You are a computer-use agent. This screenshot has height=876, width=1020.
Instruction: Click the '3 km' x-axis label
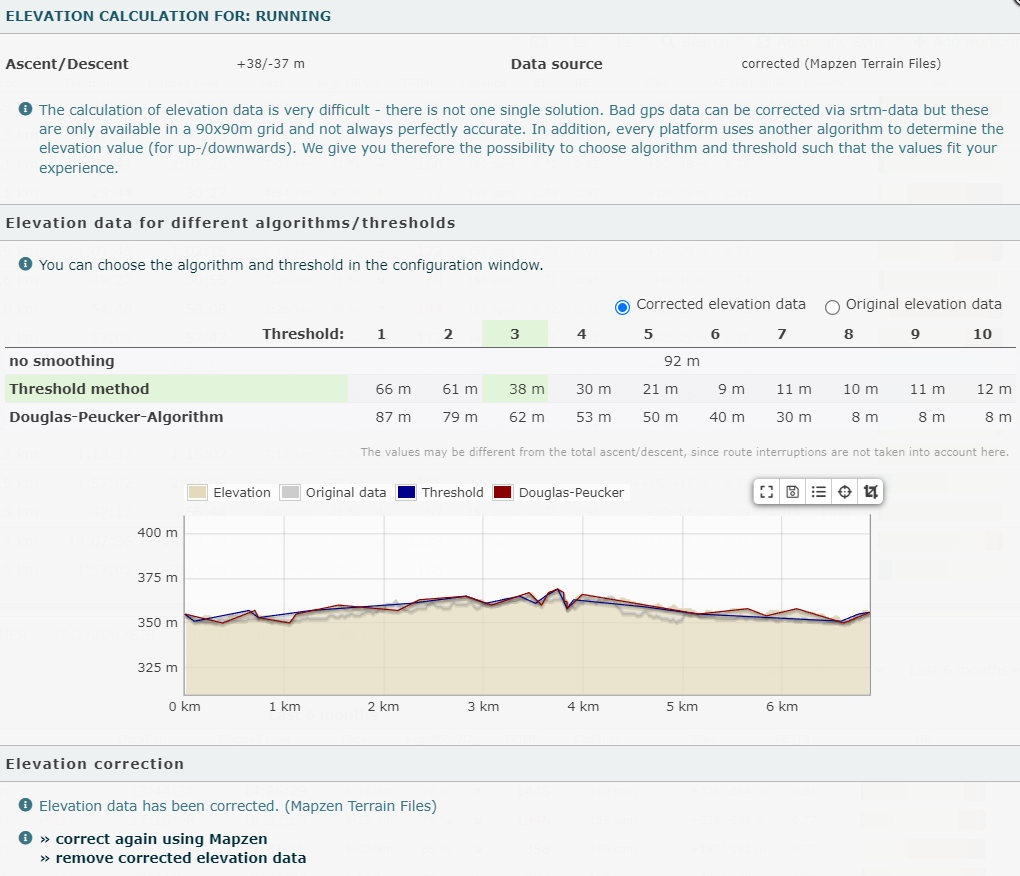click(483, 706)
